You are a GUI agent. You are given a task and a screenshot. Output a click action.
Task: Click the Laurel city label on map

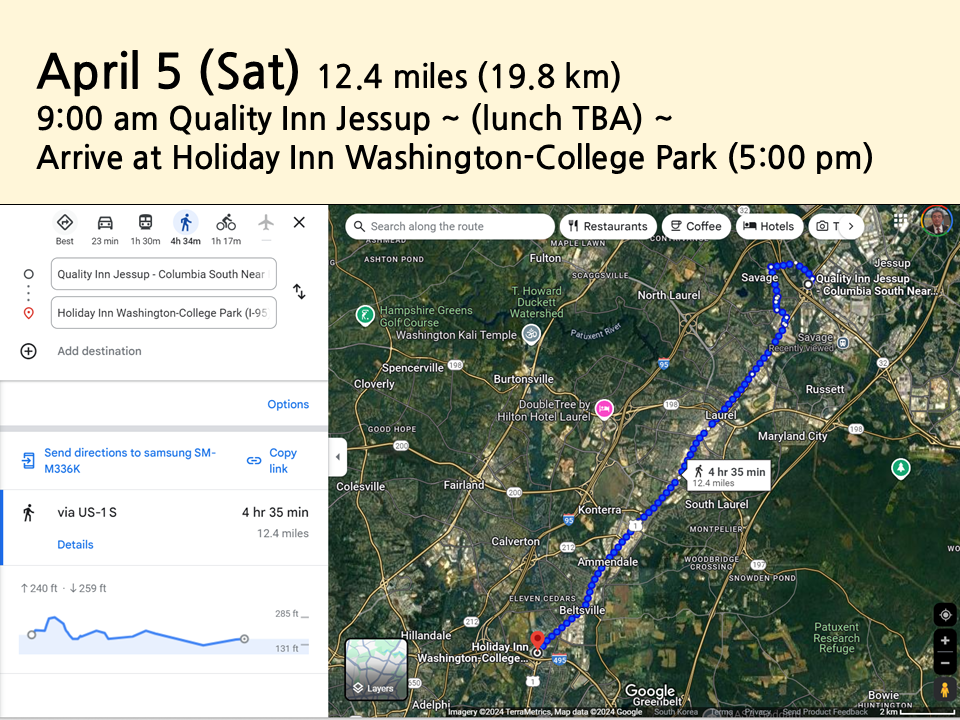tap(721, 415)
